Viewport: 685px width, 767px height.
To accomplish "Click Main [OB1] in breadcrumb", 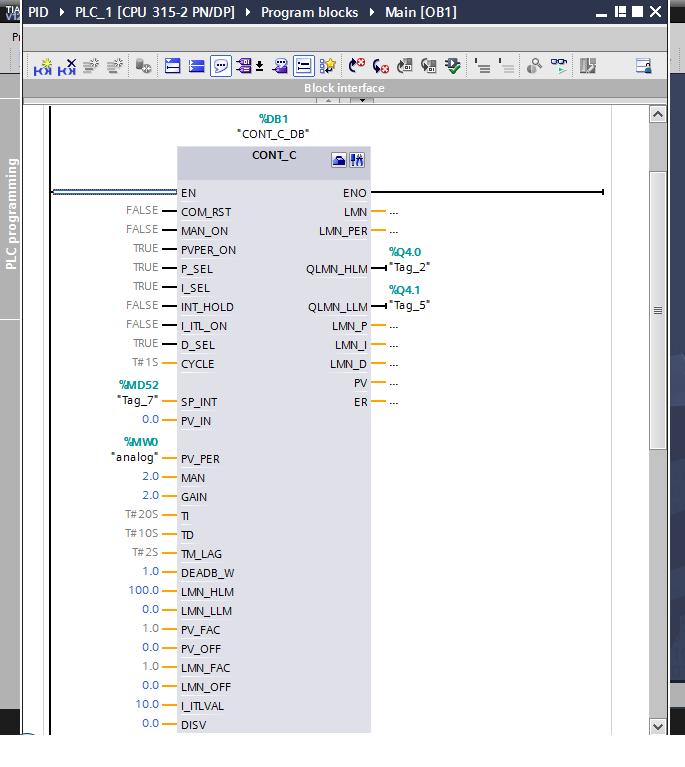I will [421, 12].
